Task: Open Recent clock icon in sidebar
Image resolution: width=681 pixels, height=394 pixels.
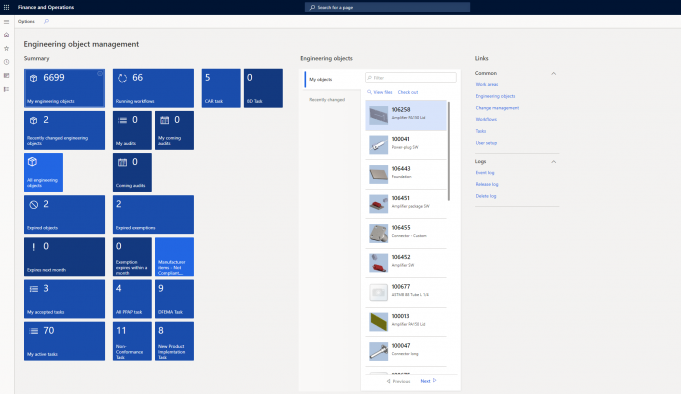Action: (x=7, y=62)
